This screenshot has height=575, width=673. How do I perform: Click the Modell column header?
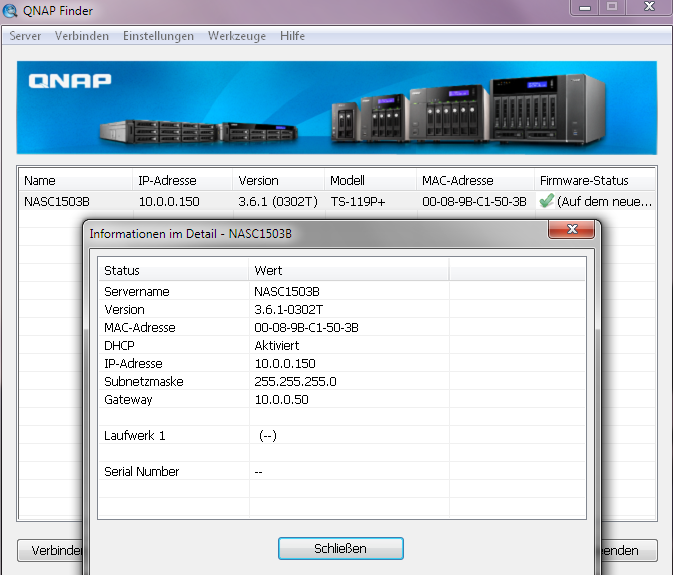370,180
